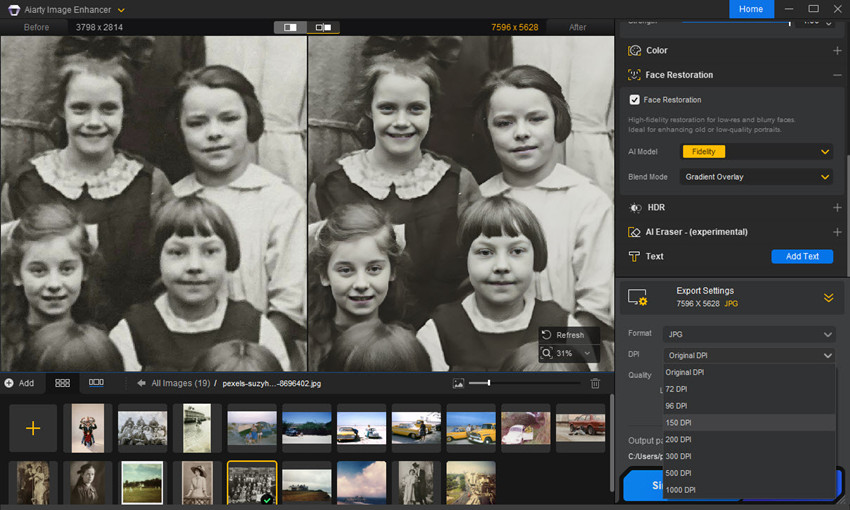Select the group portrait thumbnail in first row
The width and height of the screenshot is (850, 510).
[x=143, y=428]
